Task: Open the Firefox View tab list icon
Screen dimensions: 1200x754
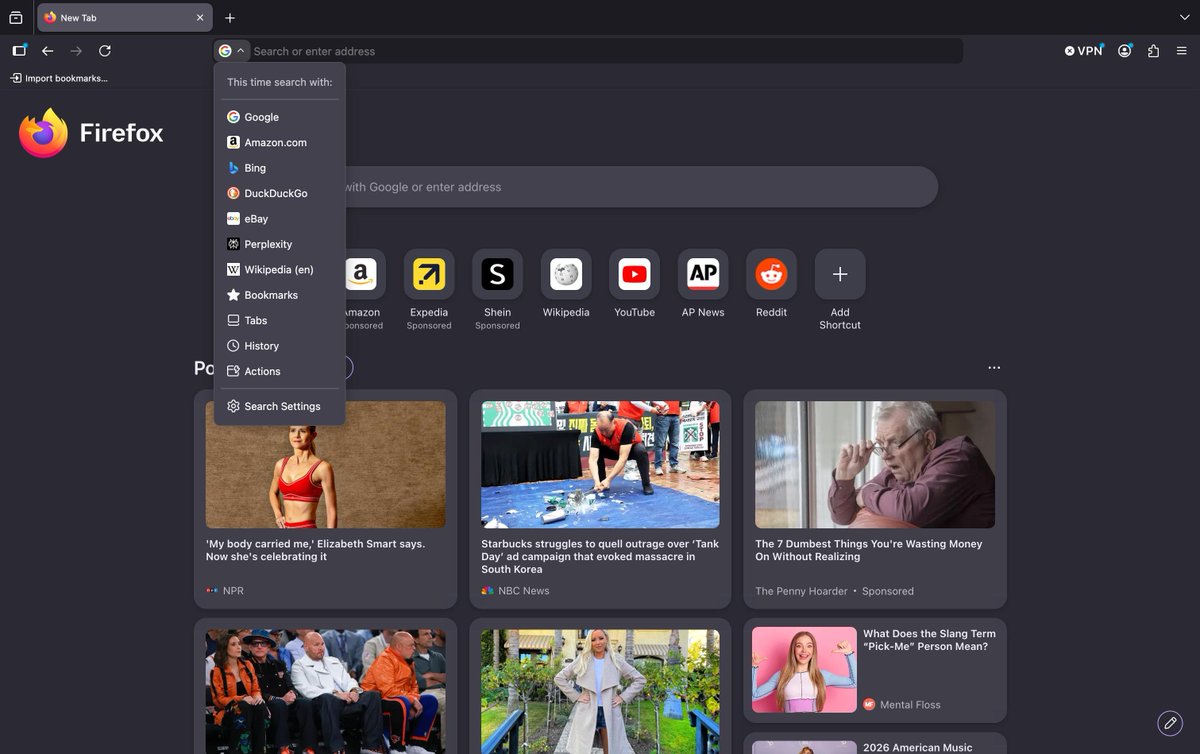Action: [x=16, y=18]
